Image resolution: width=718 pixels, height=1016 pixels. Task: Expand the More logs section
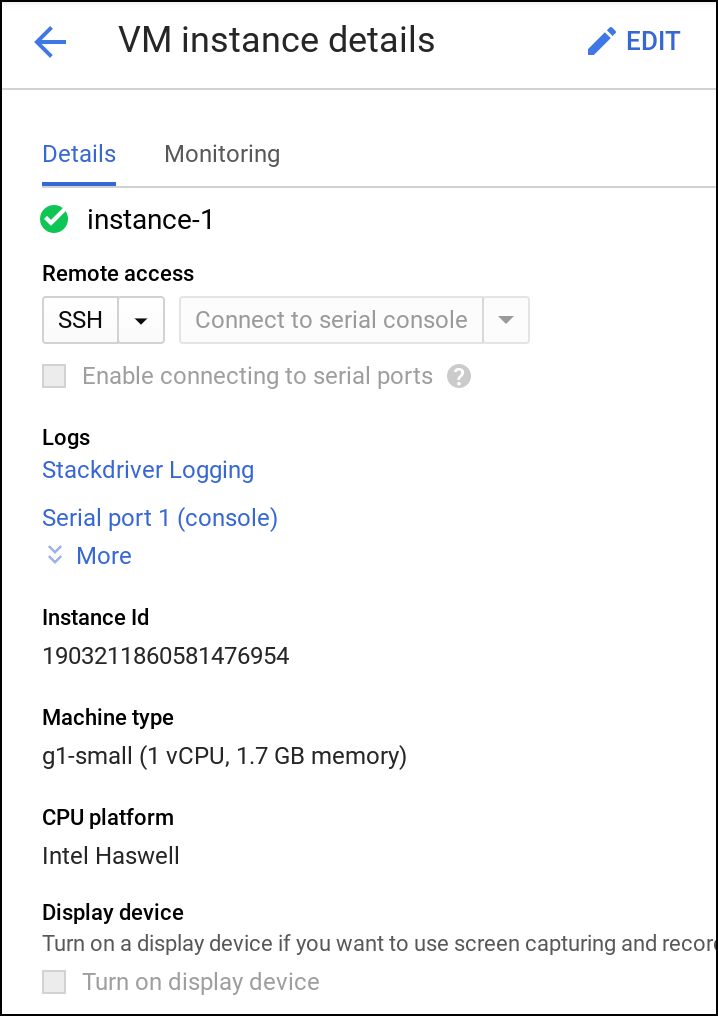104,555
